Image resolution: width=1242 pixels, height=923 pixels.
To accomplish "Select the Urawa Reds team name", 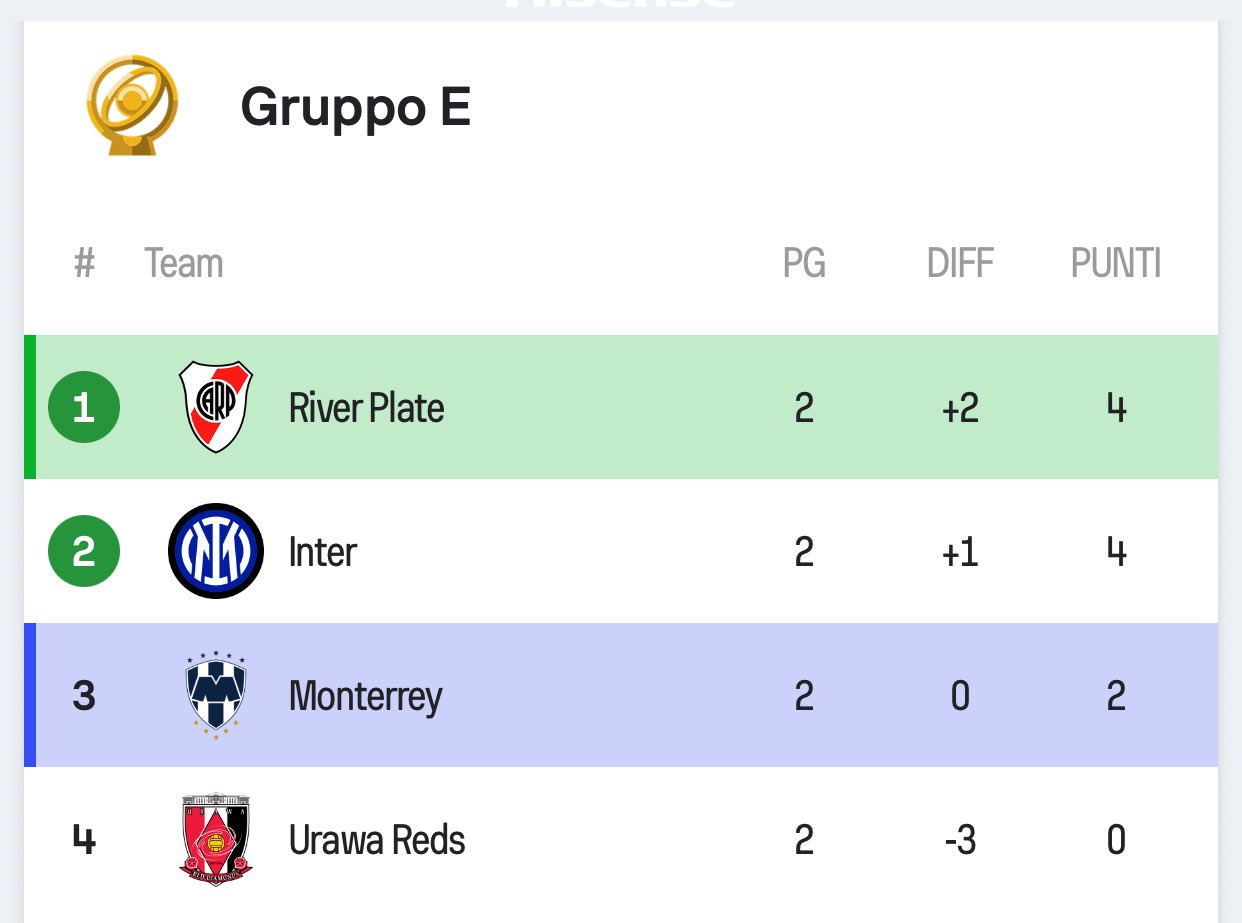I will (377, 840).
